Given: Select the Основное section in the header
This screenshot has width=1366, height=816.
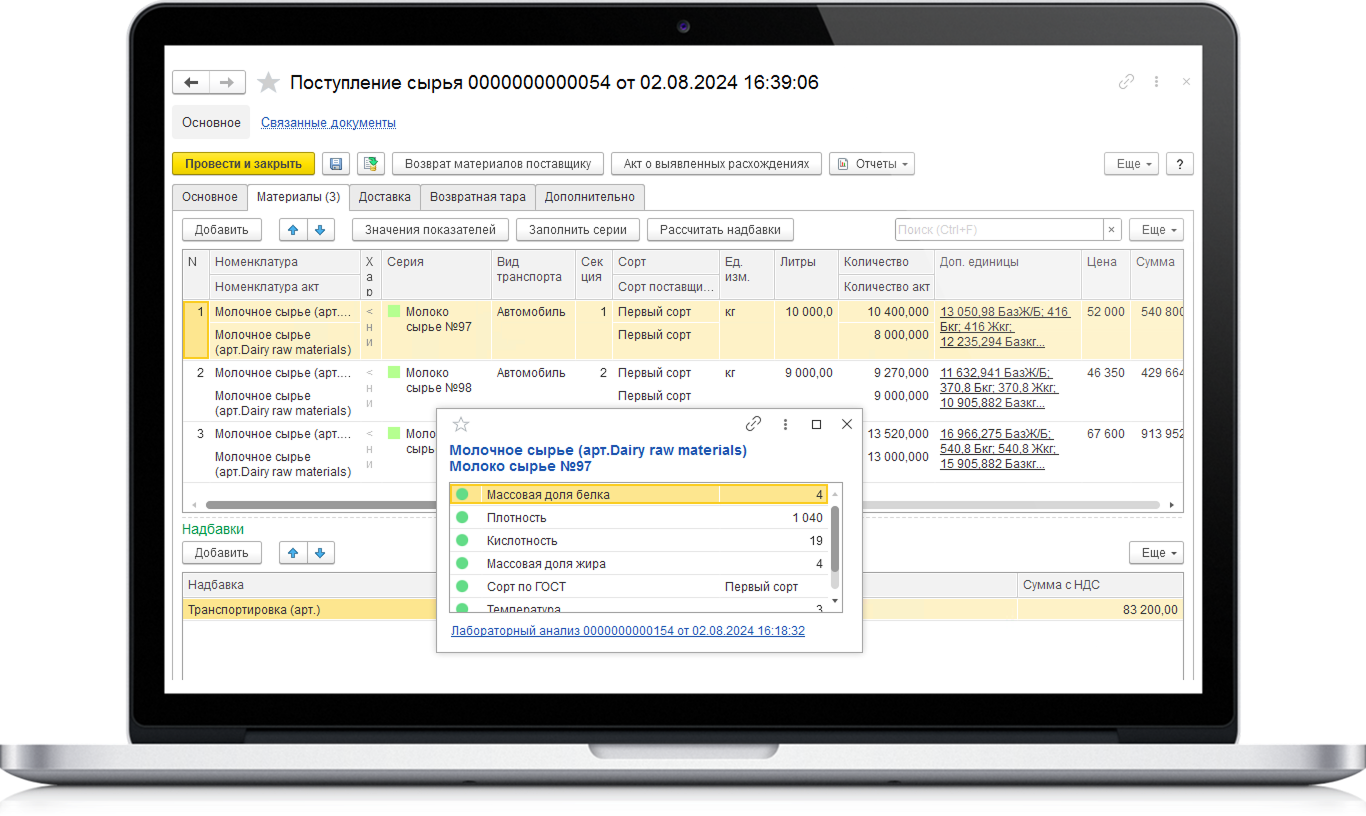Looking at the screenshot, I should (x=211, y=123).
